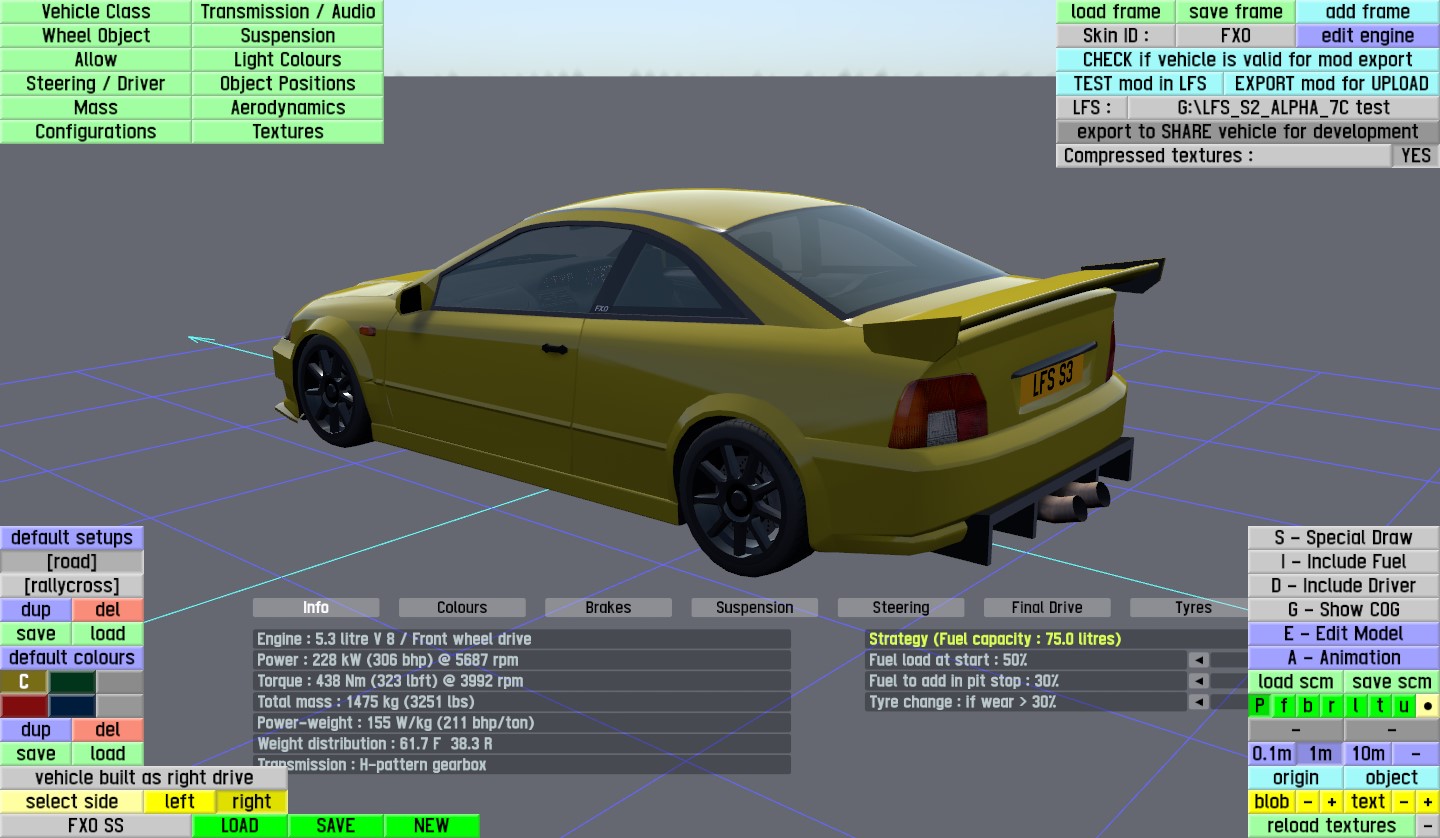1440x838 pixels.
Task: Decrease blob size with its minus button
Action: point(1307,802)
